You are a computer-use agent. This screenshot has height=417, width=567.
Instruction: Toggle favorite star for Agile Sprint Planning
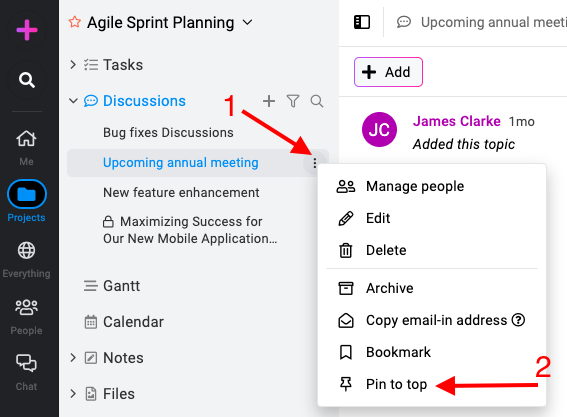74,22
